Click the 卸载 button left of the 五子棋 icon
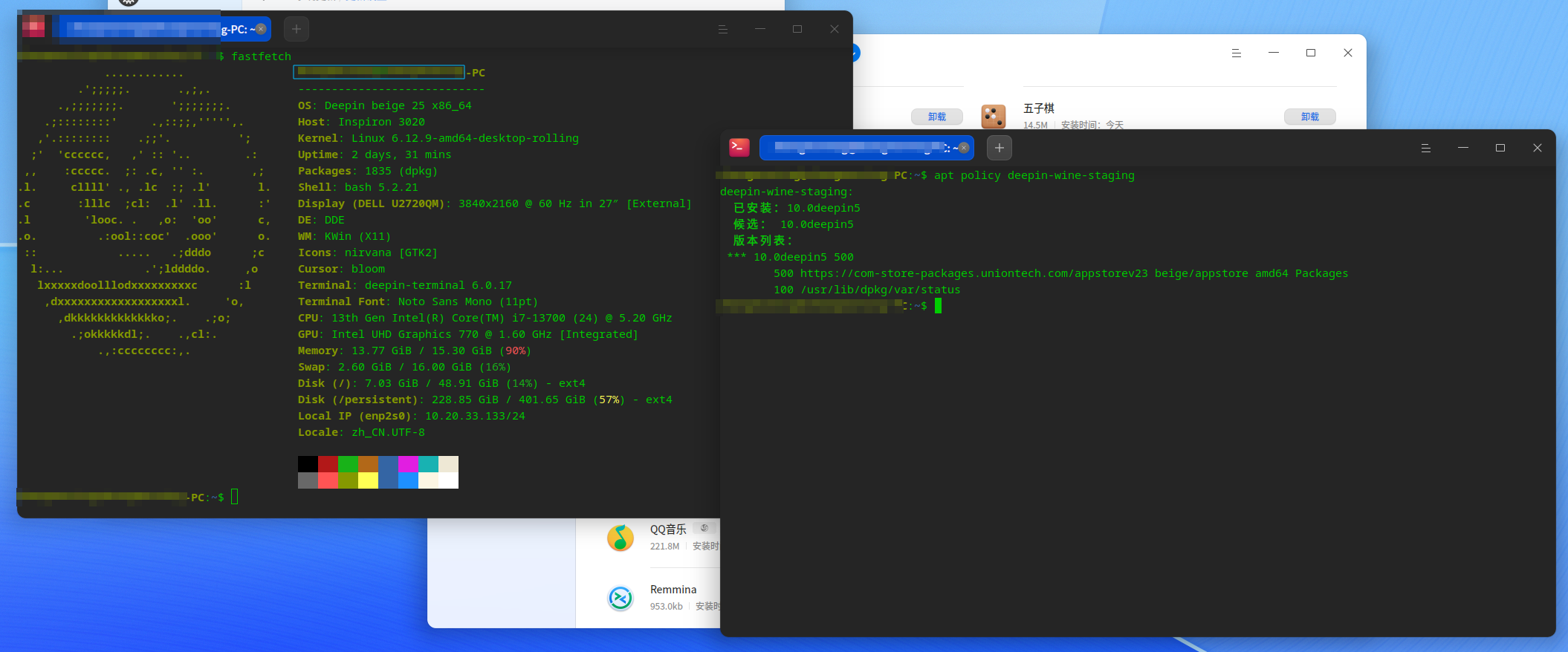The image size is (1568, 652). [x=937, y=117]
